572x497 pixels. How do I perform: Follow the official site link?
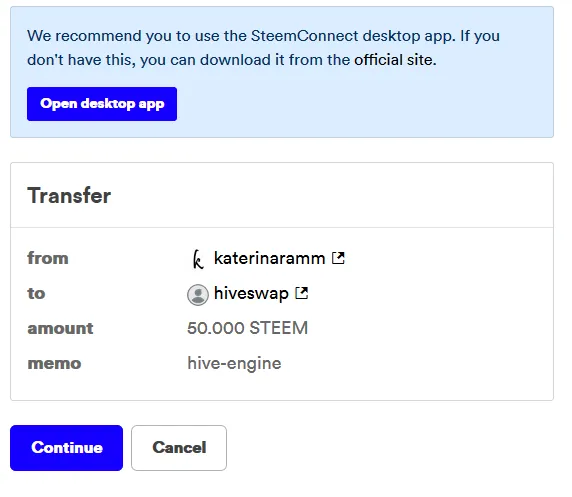[x=395, y=60]
